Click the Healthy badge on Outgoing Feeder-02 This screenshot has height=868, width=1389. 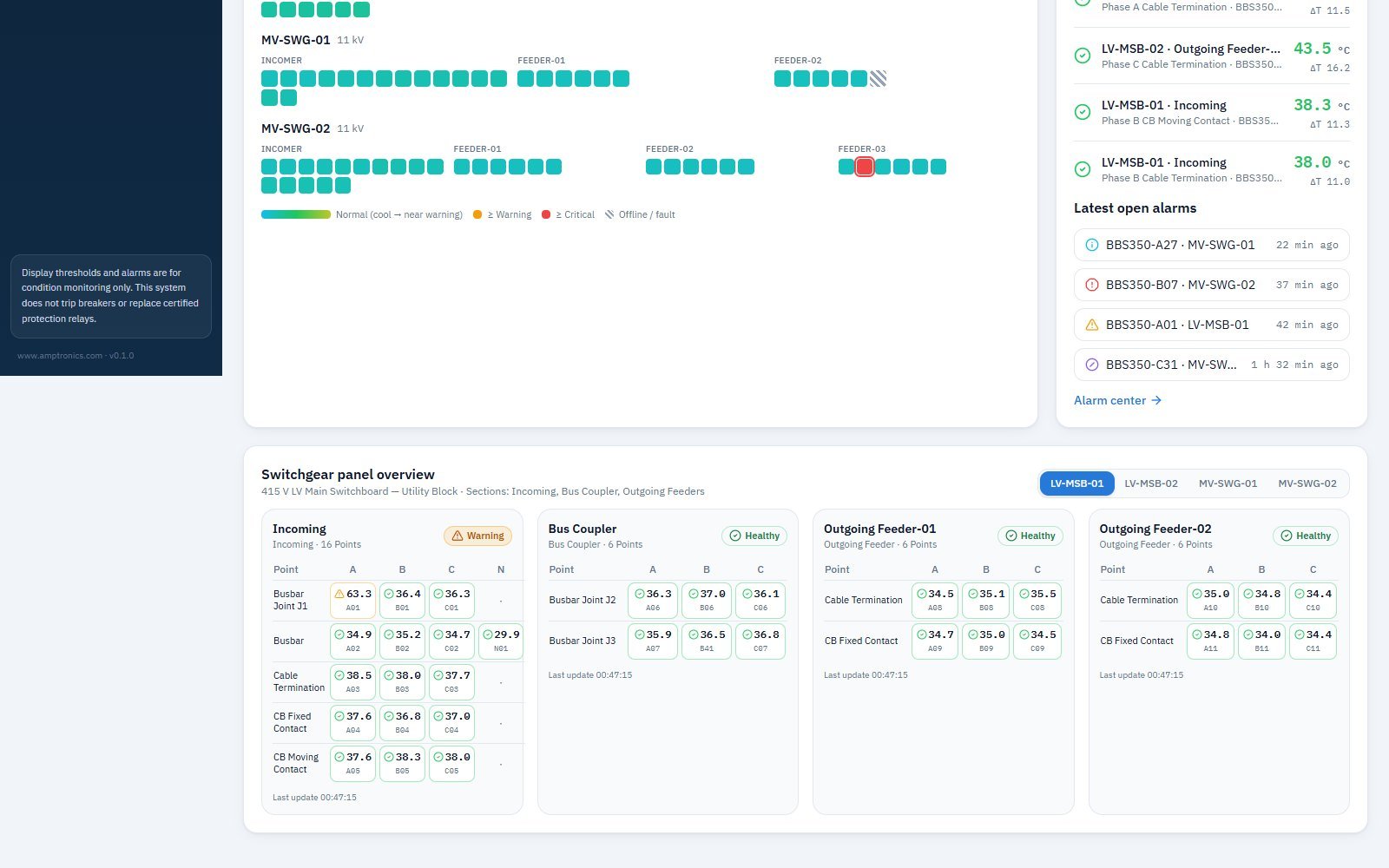click(x=1306, y=536)
